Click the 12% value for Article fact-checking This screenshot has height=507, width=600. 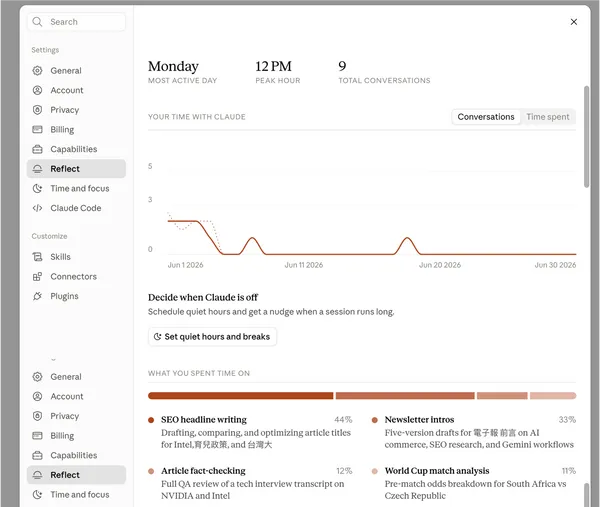coord(344,471)
